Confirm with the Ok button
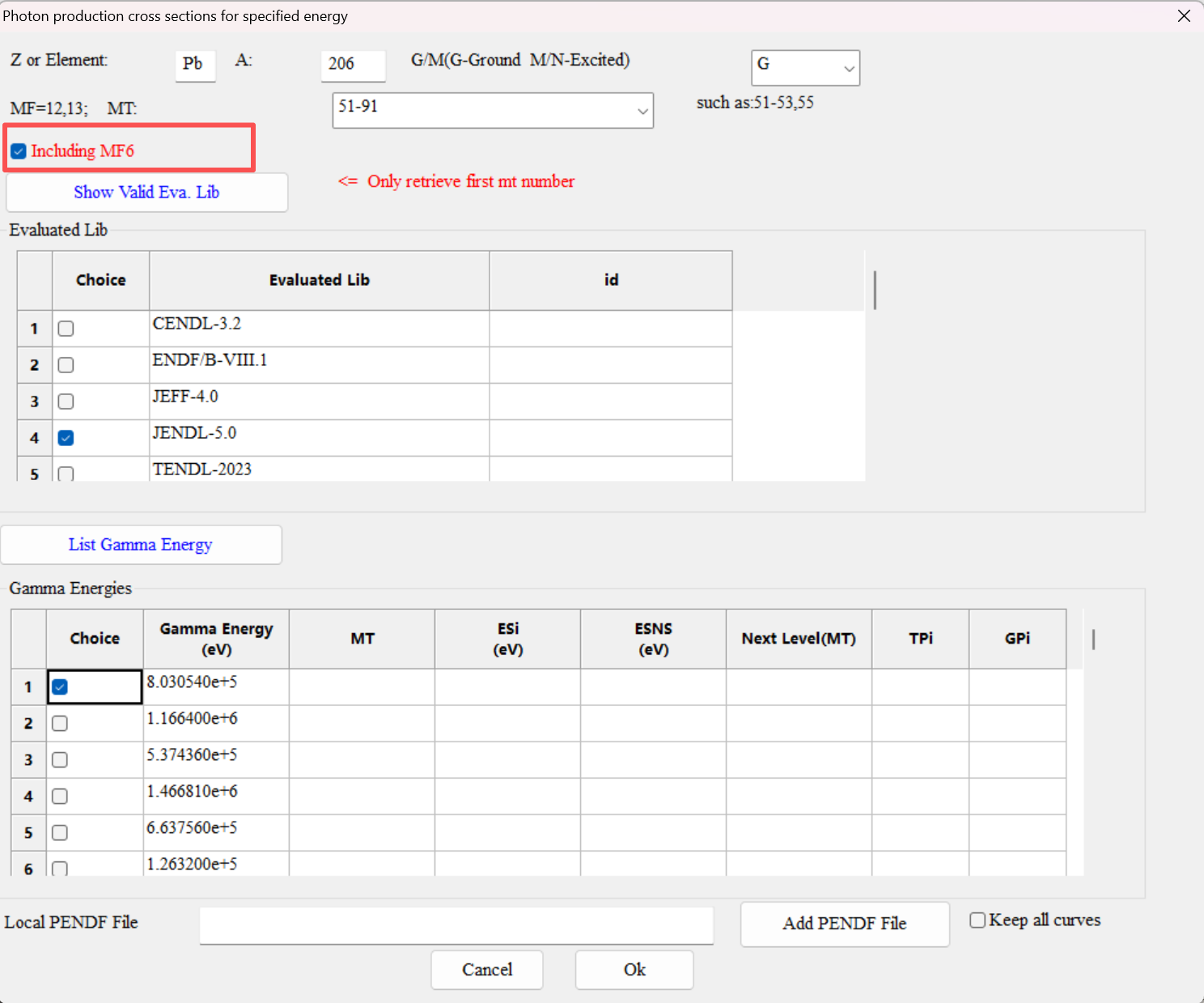The height and width of the screenshot is (1003, 1204). point(634,970)
